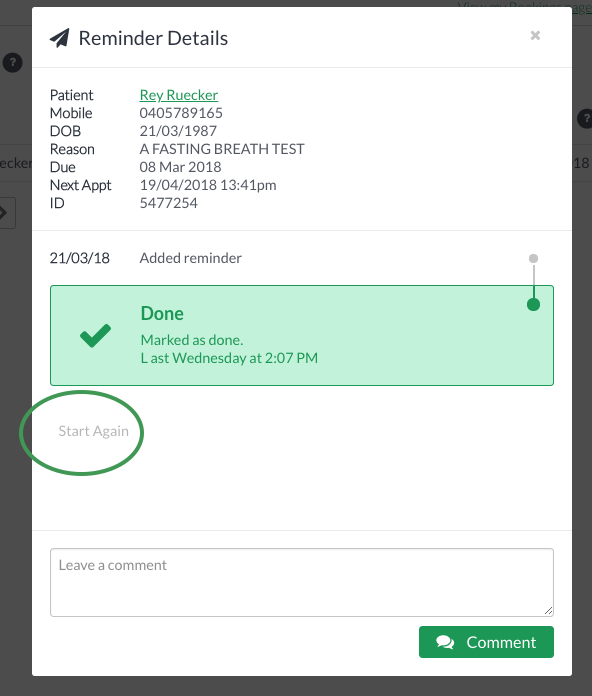
Task: Click the arrow box icon behind dialog on left
Action: (7, 213)
